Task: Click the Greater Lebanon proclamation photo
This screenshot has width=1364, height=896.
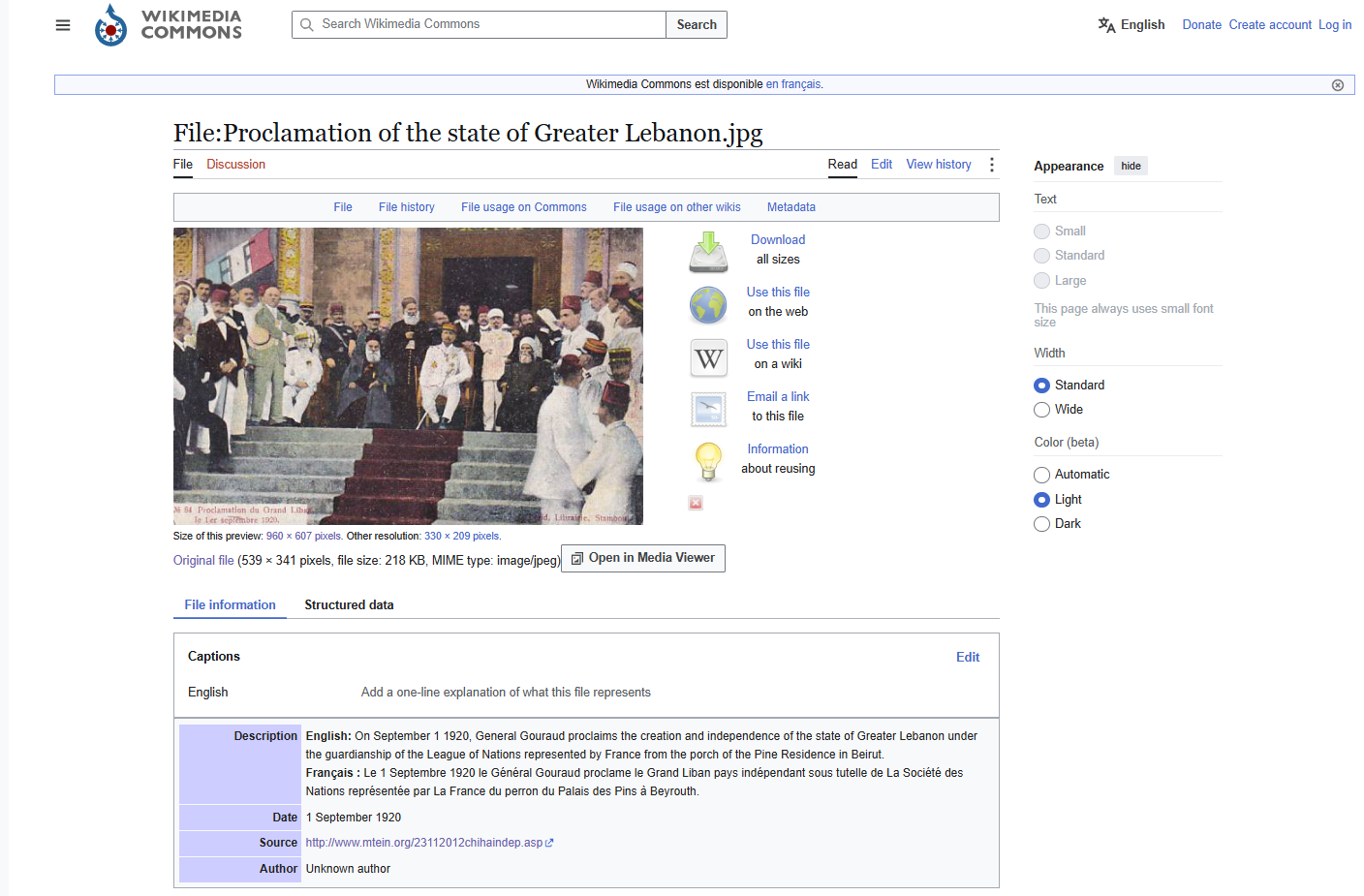Action: point(408,376)
